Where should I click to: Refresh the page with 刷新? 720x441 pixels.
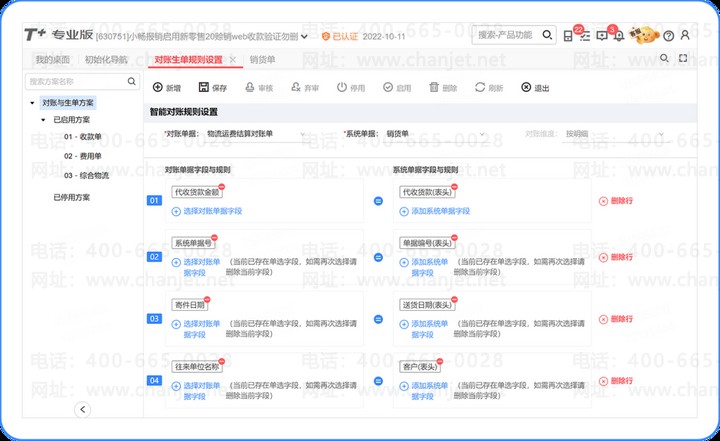click(489, 87)
